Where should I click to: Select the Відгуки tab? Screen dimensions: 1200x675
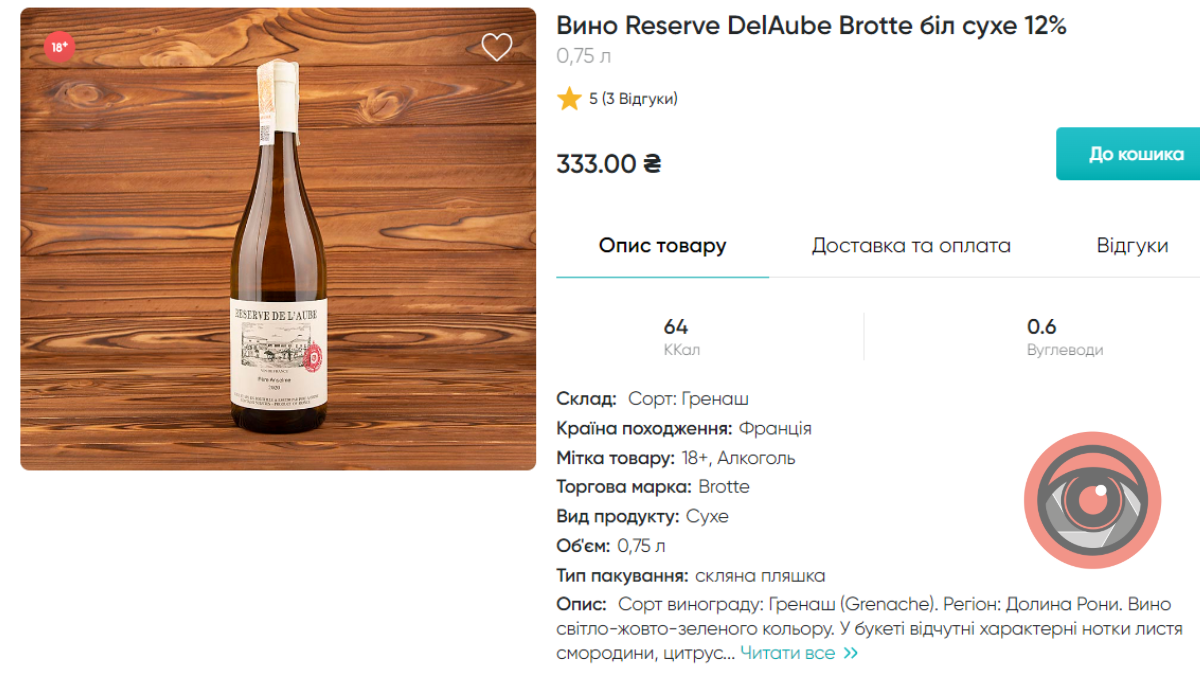tap(1132, 246)
